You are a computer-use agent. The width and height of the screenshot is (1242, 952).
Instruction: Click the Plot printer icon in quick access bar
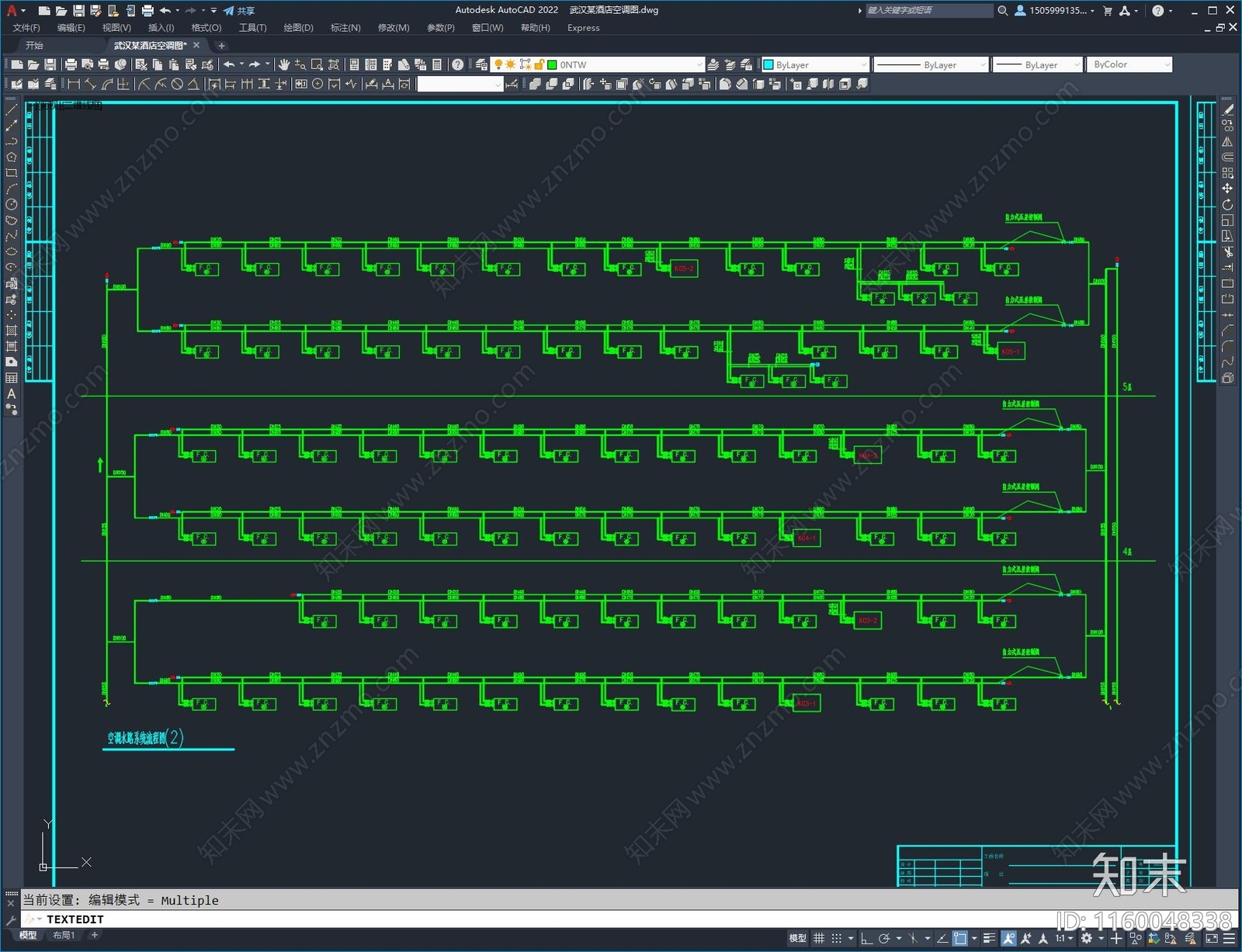pyautogui.click(x=147, y=11)
